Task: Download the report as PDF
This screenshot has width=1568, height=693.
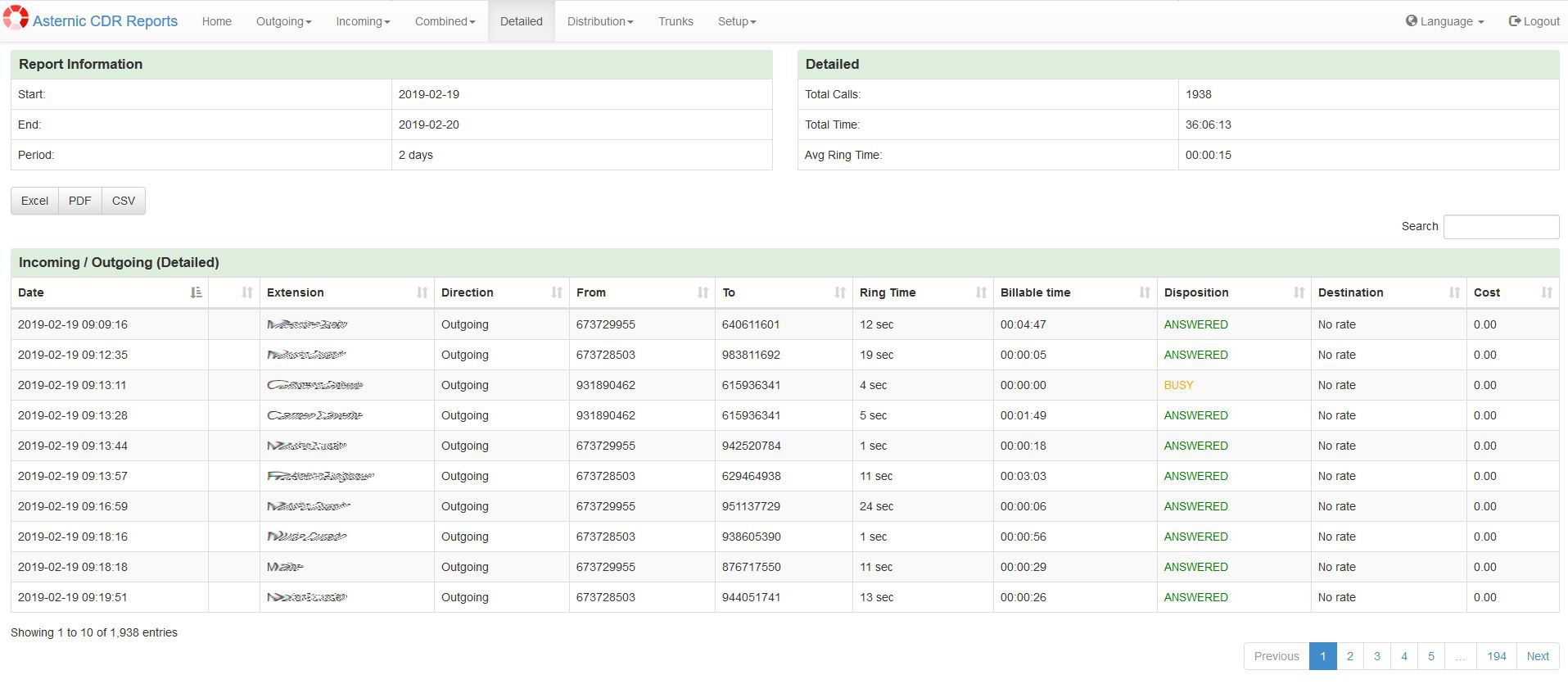Action: click(x=80, y=201)
